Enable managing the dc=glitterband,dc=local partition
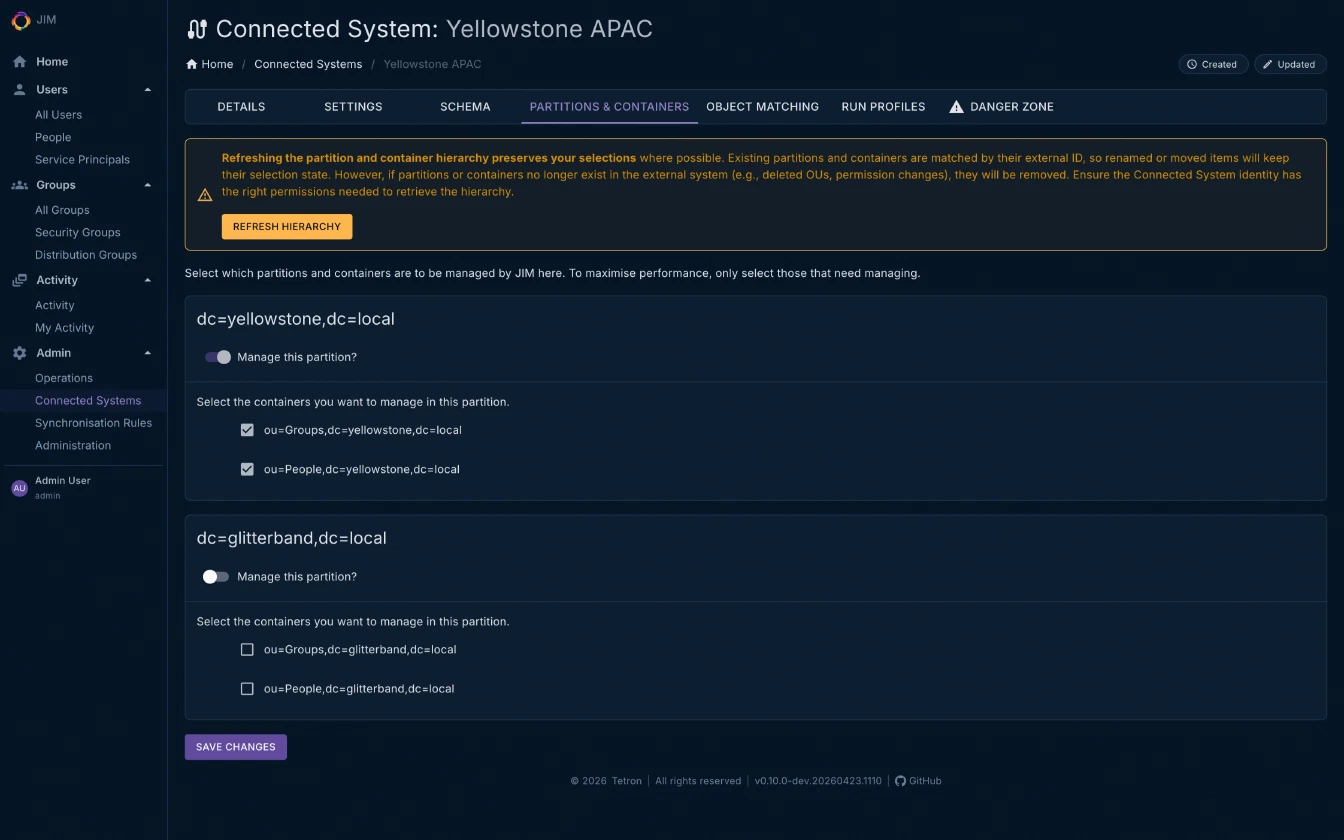 click(x=215, y=576)
